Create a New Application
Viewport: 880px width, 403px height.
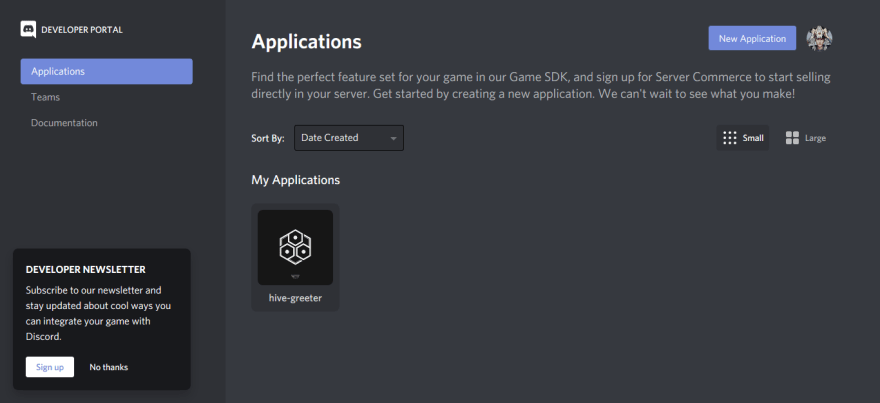[752, 38]
